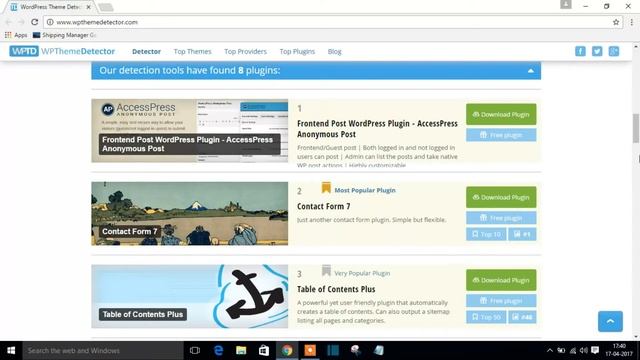The image size is (640, 360).
Task: Open the volume control in system tray
Action: [x=584, y=350]
